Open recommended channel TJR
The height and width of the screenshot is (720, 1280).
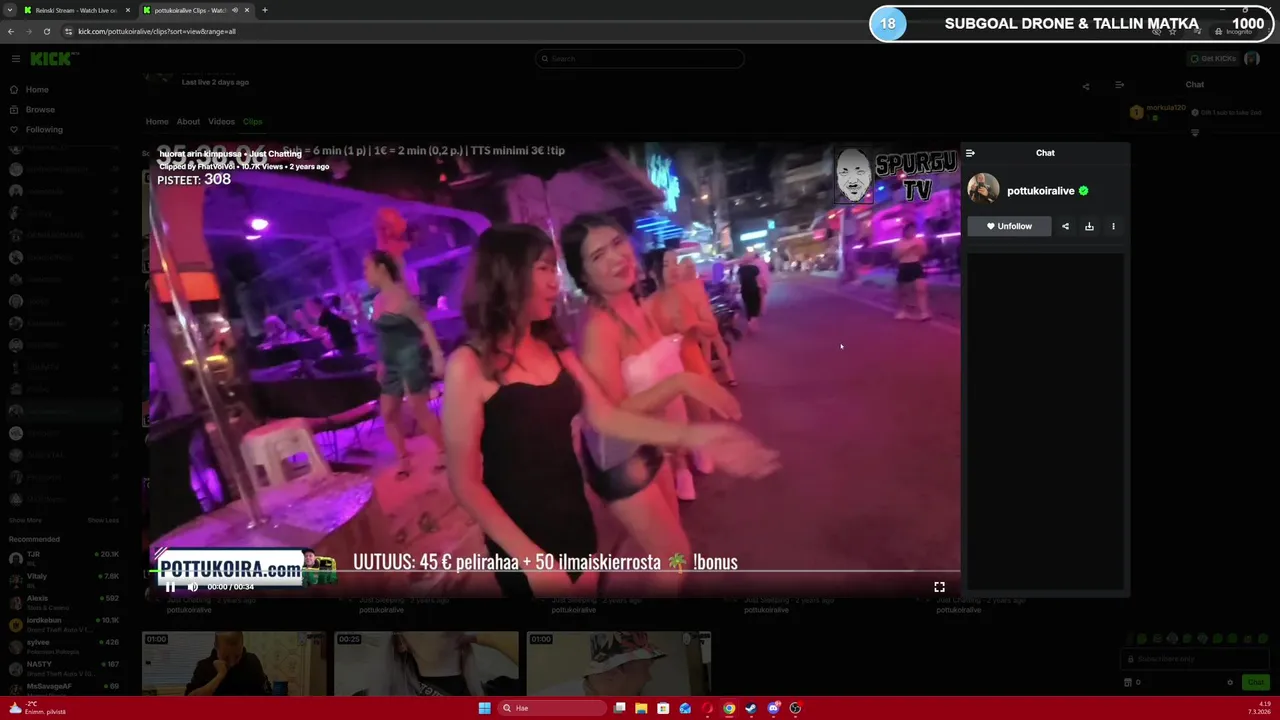coord(63,557)
